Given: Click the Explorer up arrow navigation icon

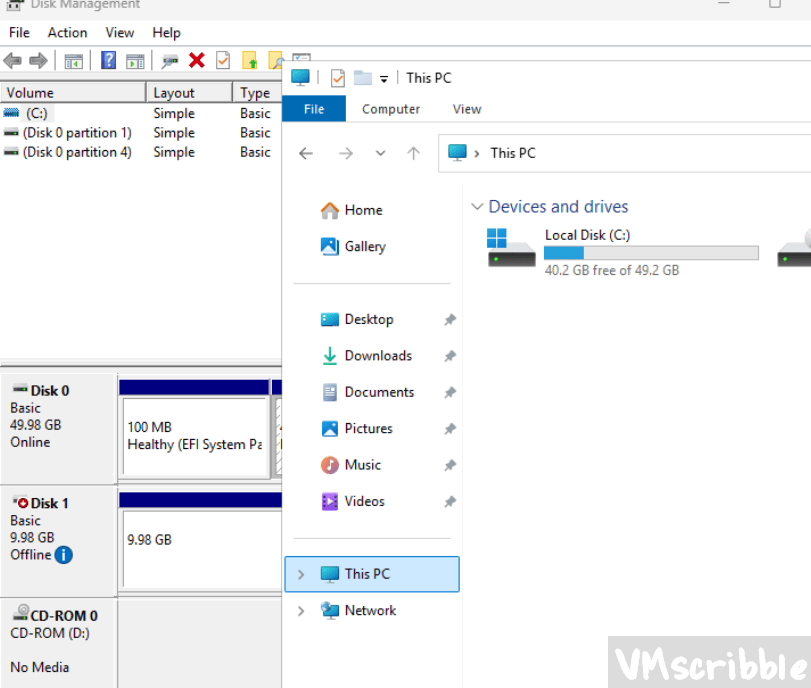Looking at the screenshot, I should [x=413, y=153].
